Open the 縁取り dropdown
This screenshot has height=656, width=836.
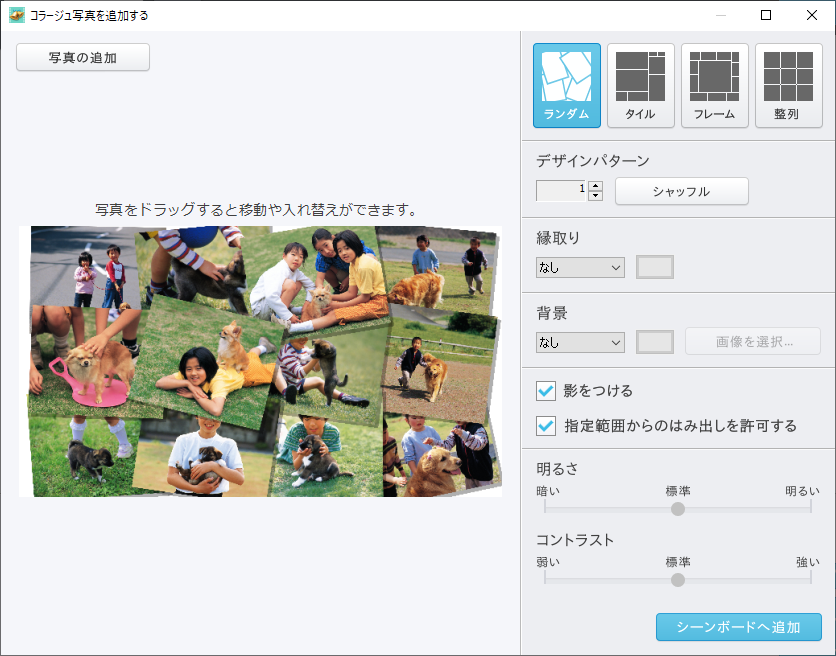(x=580, y=267)
